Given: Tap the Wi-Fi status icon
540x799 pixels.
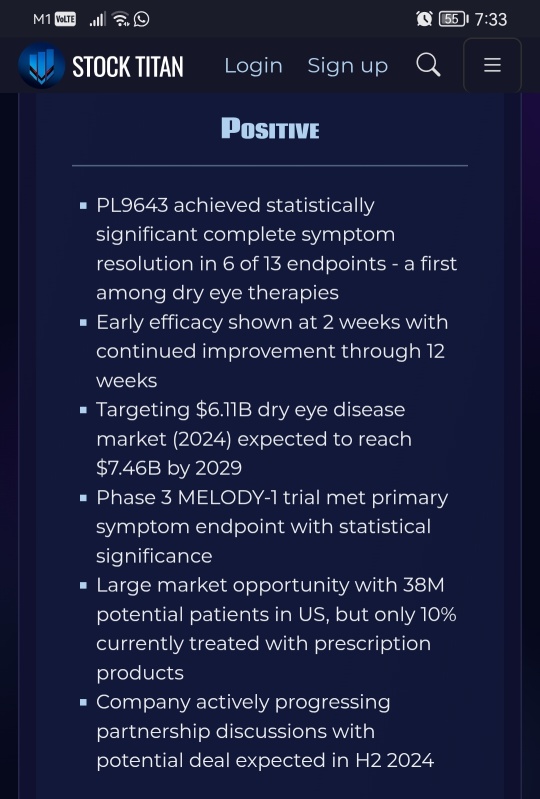Looking at the screenshot, I should pos(121,19).
